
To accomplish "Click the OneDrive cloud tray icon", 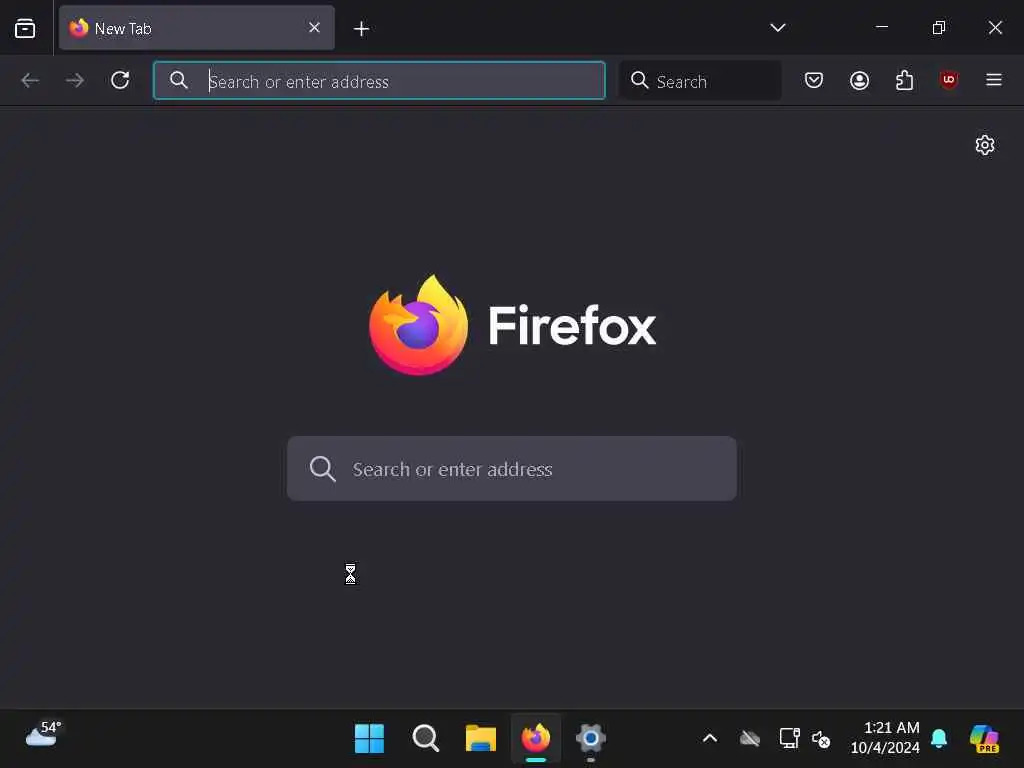I will (750, 739).
